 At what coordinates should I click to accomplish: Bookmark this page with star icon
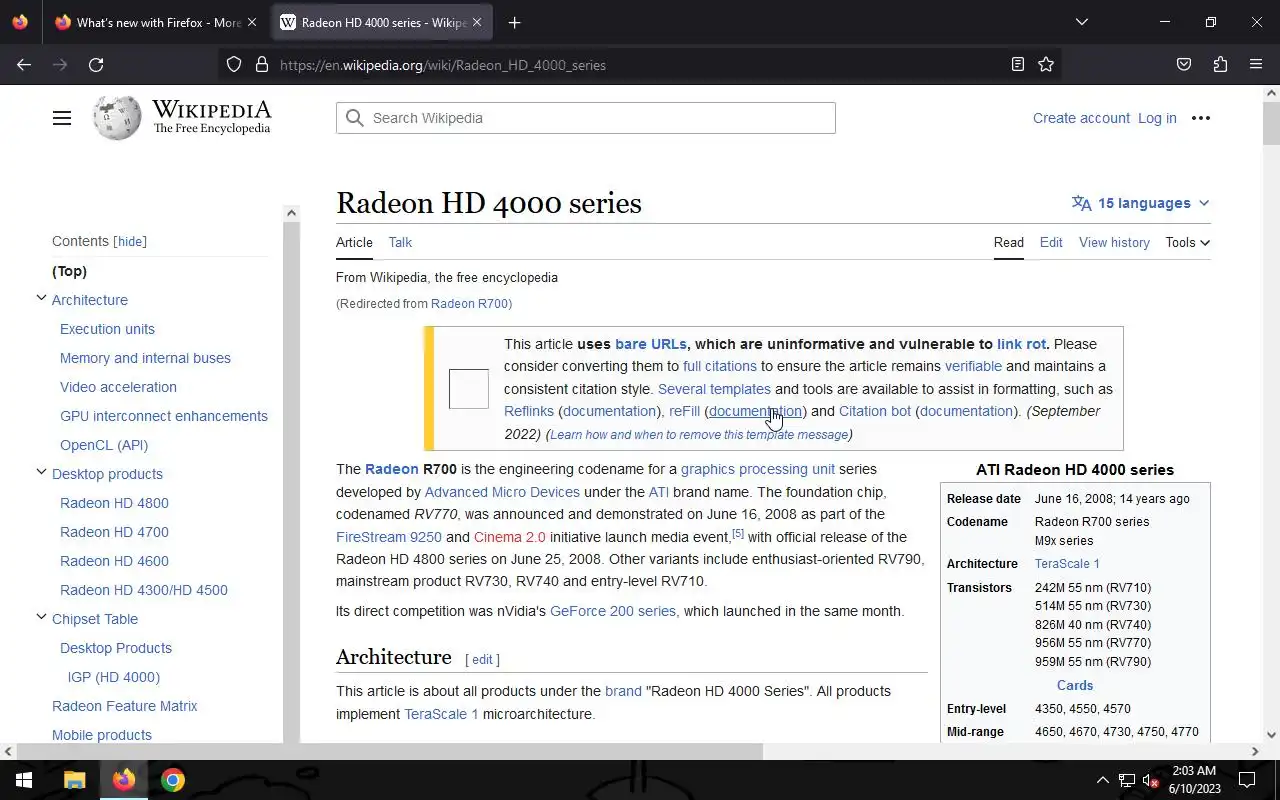[1046, 65]
